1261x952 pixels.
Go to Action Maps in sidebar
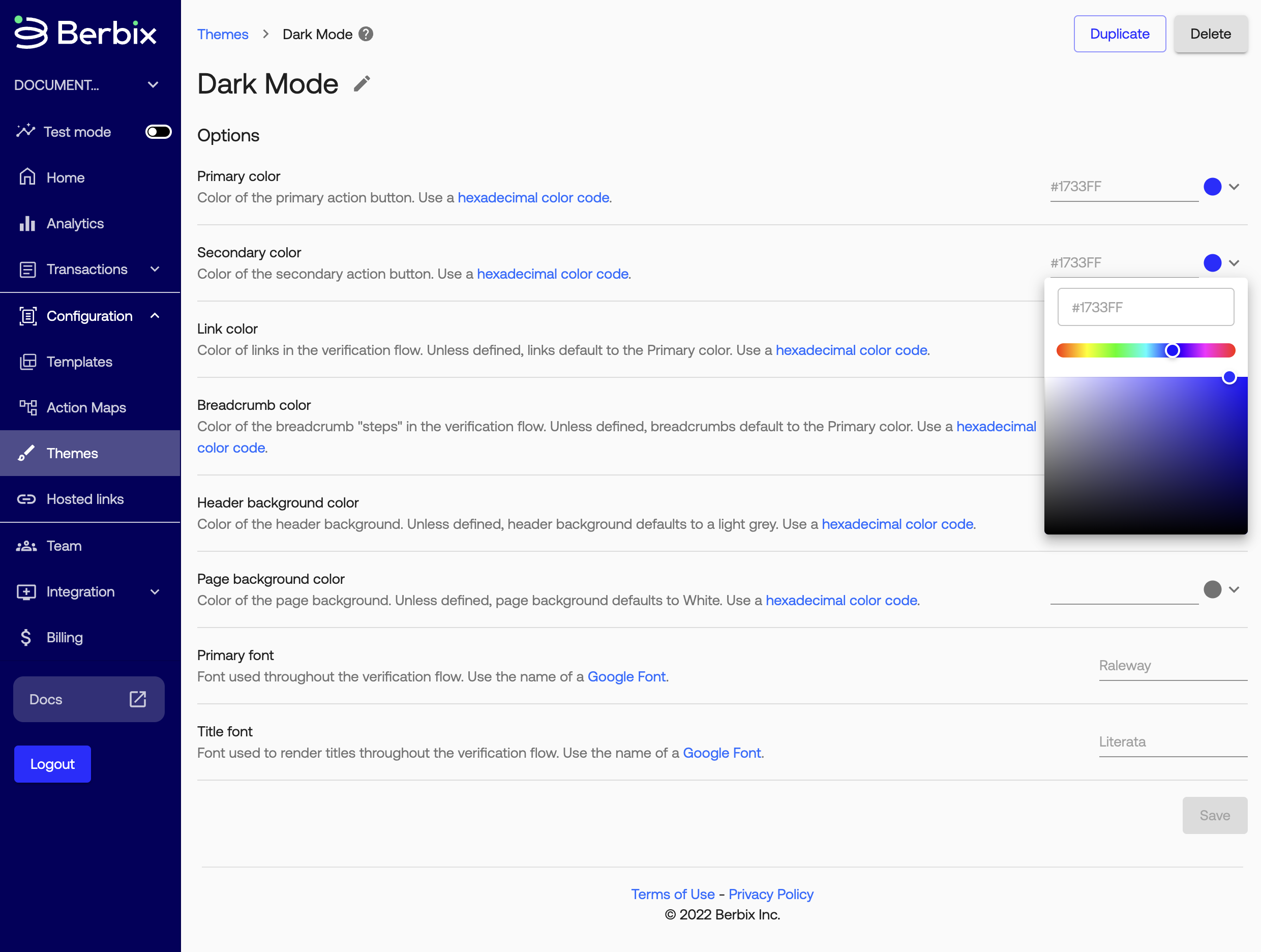[85, 407]
